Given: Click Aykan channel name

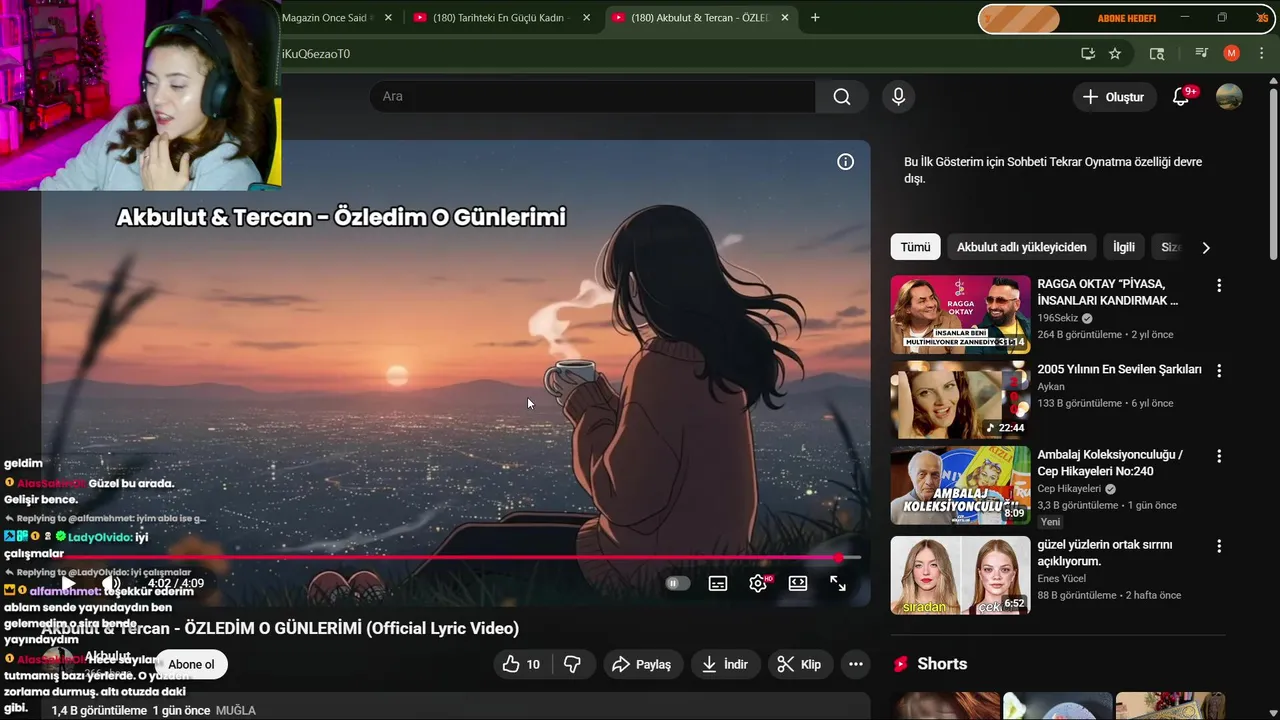Looking at the screenshot, I should (x=1051, y=386).
